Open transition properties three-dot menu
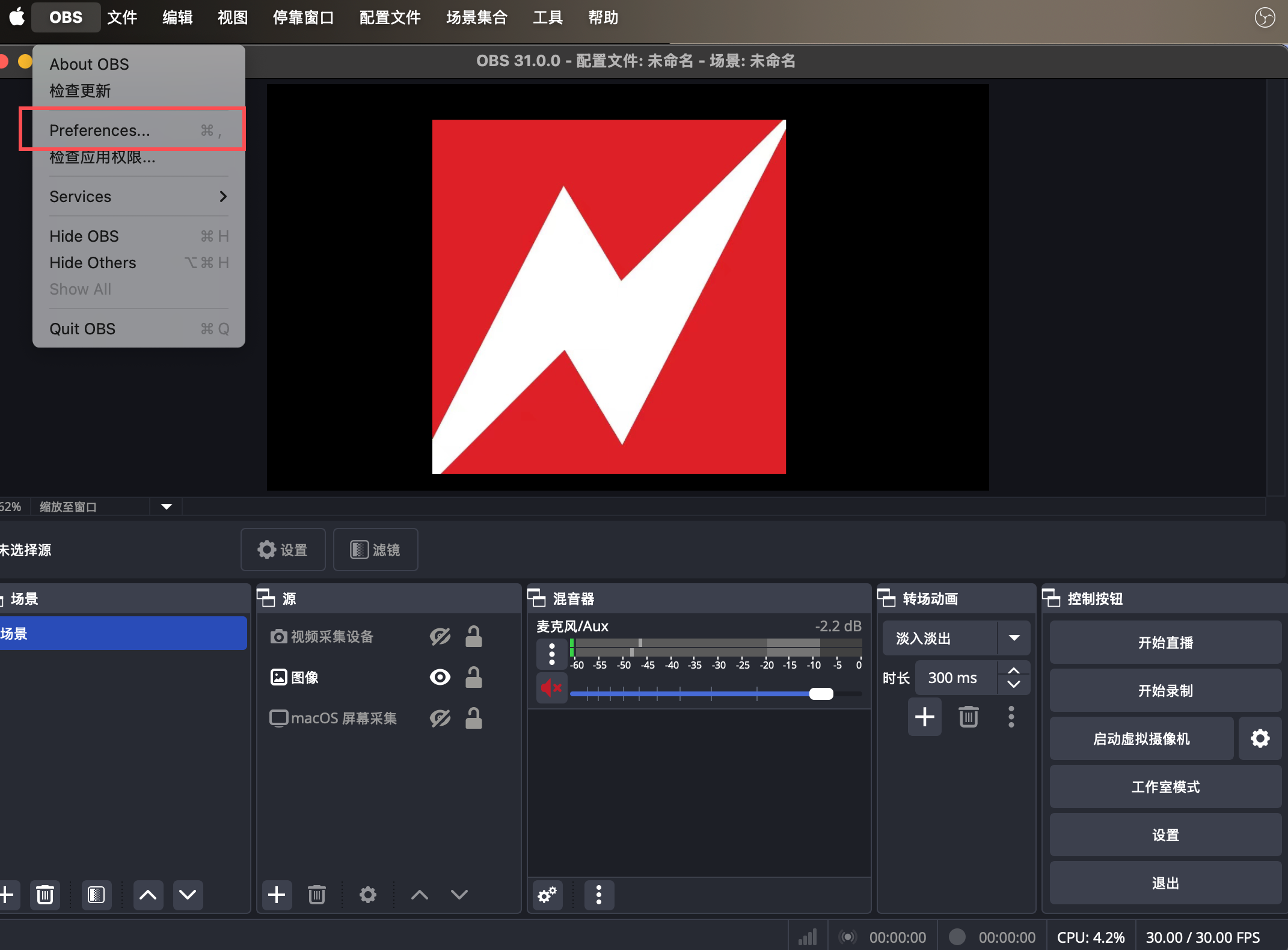Viewport: 1288px width, 950px height. [1011, 716]
